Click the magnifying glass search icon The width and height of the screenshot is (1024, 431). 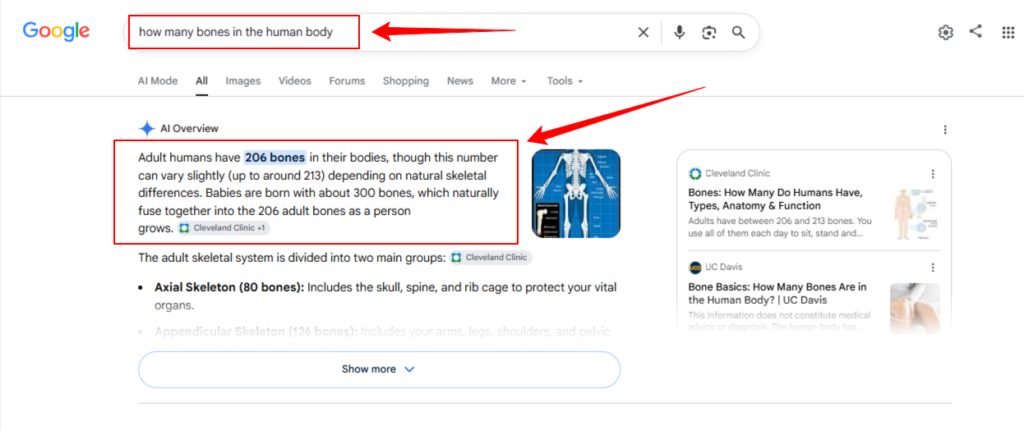point(738,33)
